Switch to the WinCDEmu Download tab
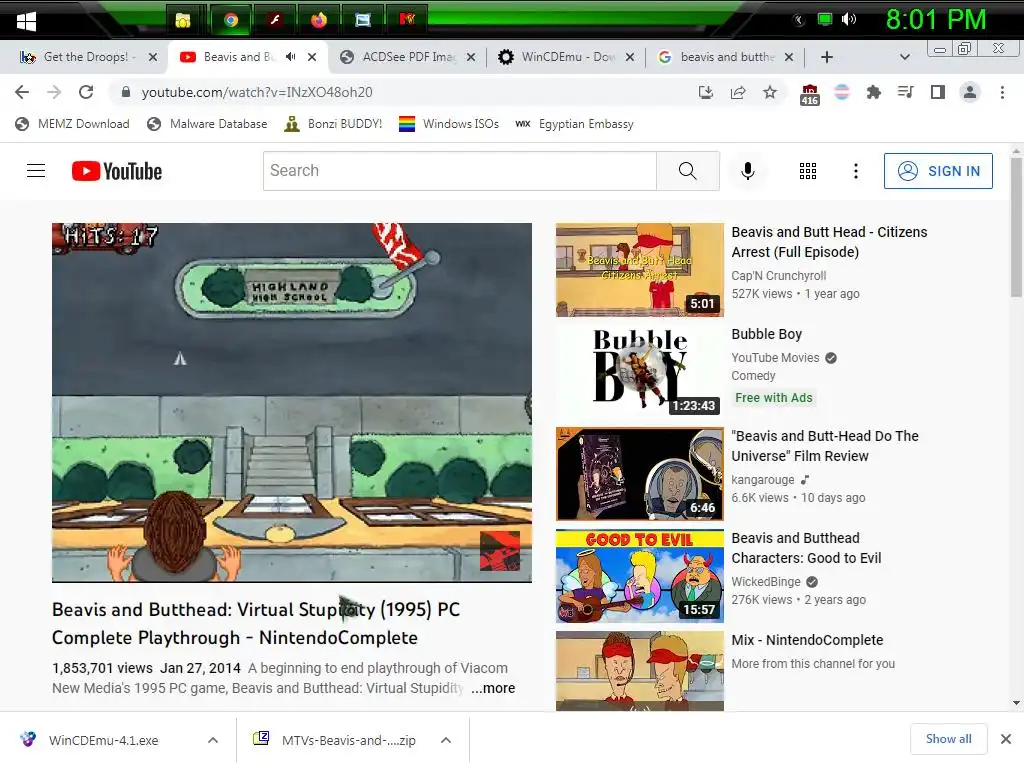 tap(567, 57)
